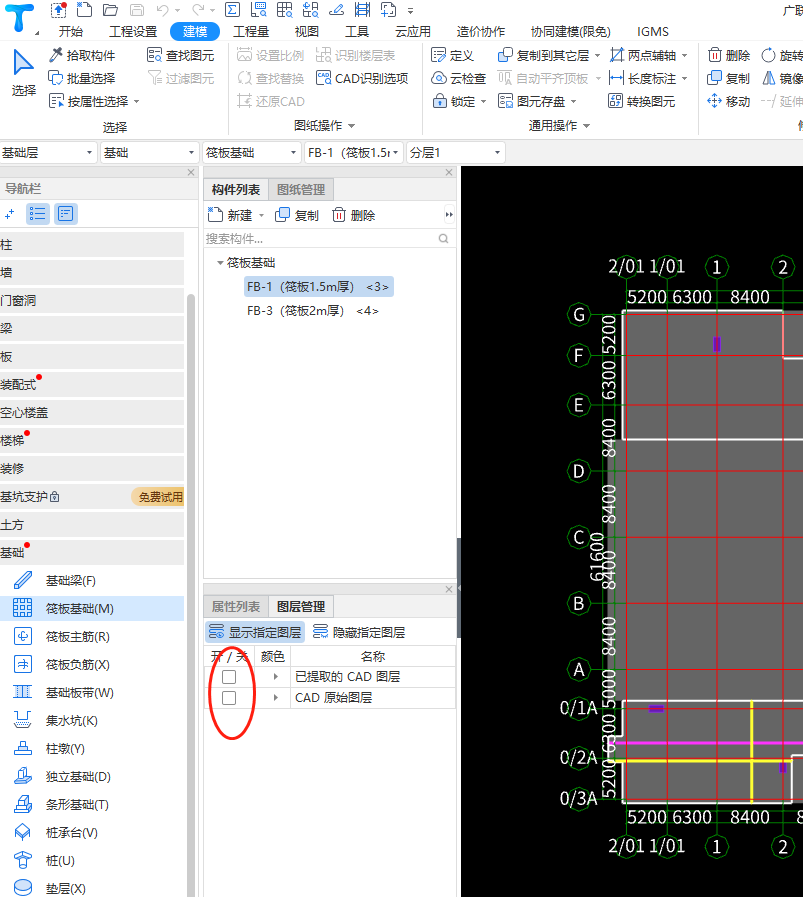This screenshot has width=803, height=897.
Task: Click ribbon 删除 delete tool
Action: [729, 55]
